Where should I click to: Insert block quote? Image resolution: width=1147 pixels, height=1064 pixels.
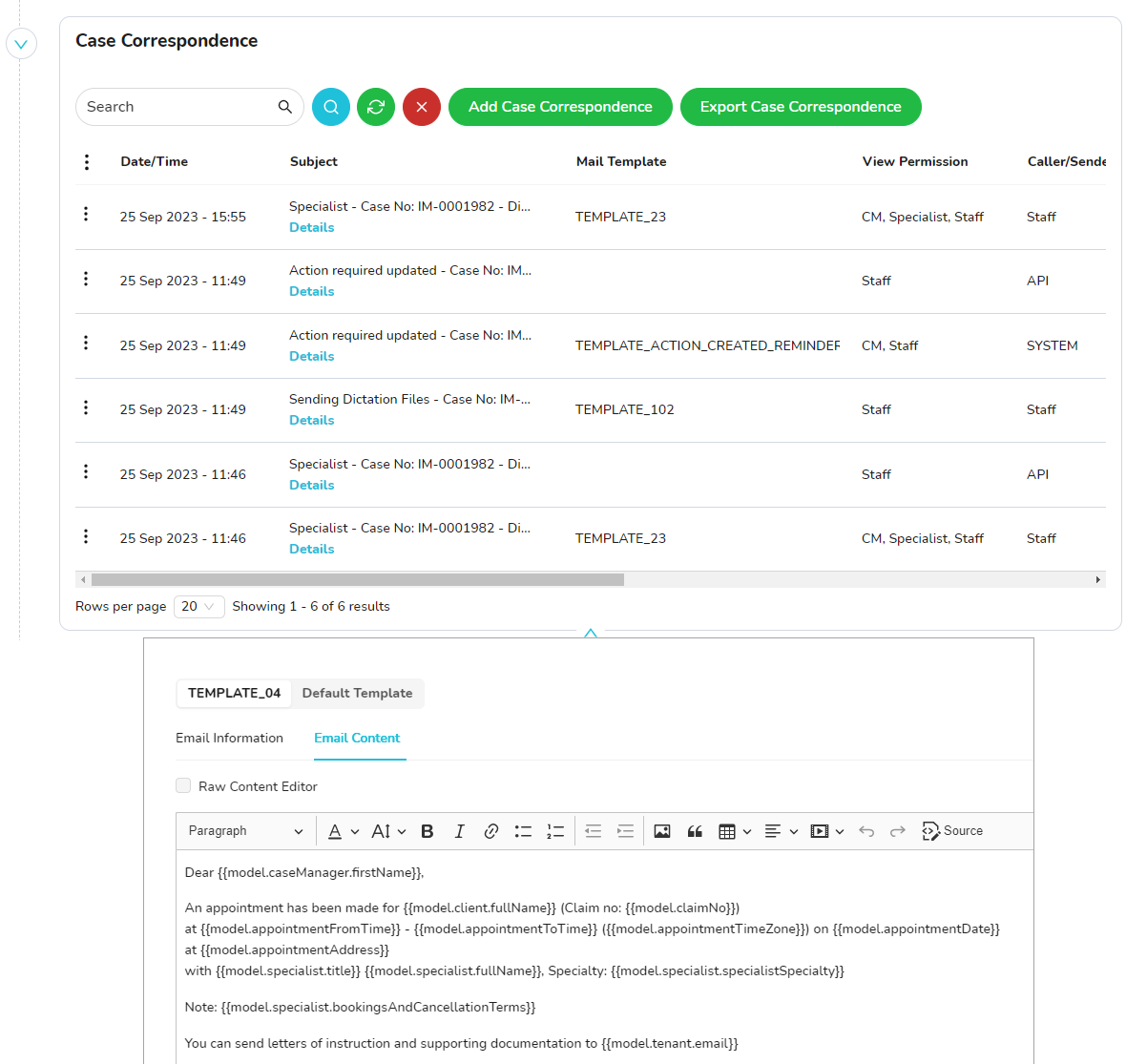695,831
